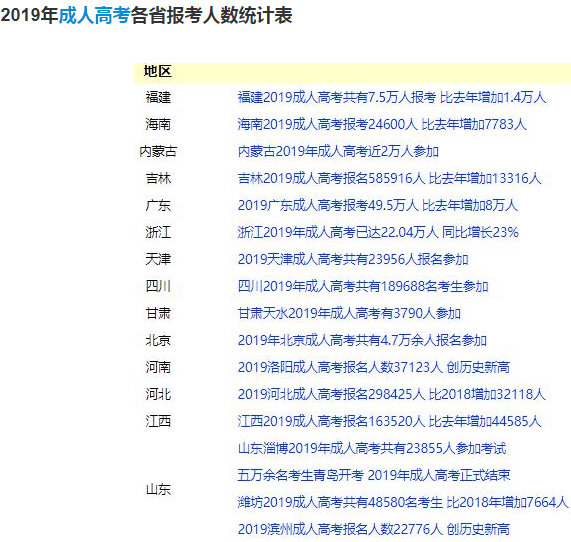The height and width of the screenshot is (542, 571).
Task: Open the 2019年北京成人高考共有4.7万余人报名参加 link
Action: click(x=362, y=340)
